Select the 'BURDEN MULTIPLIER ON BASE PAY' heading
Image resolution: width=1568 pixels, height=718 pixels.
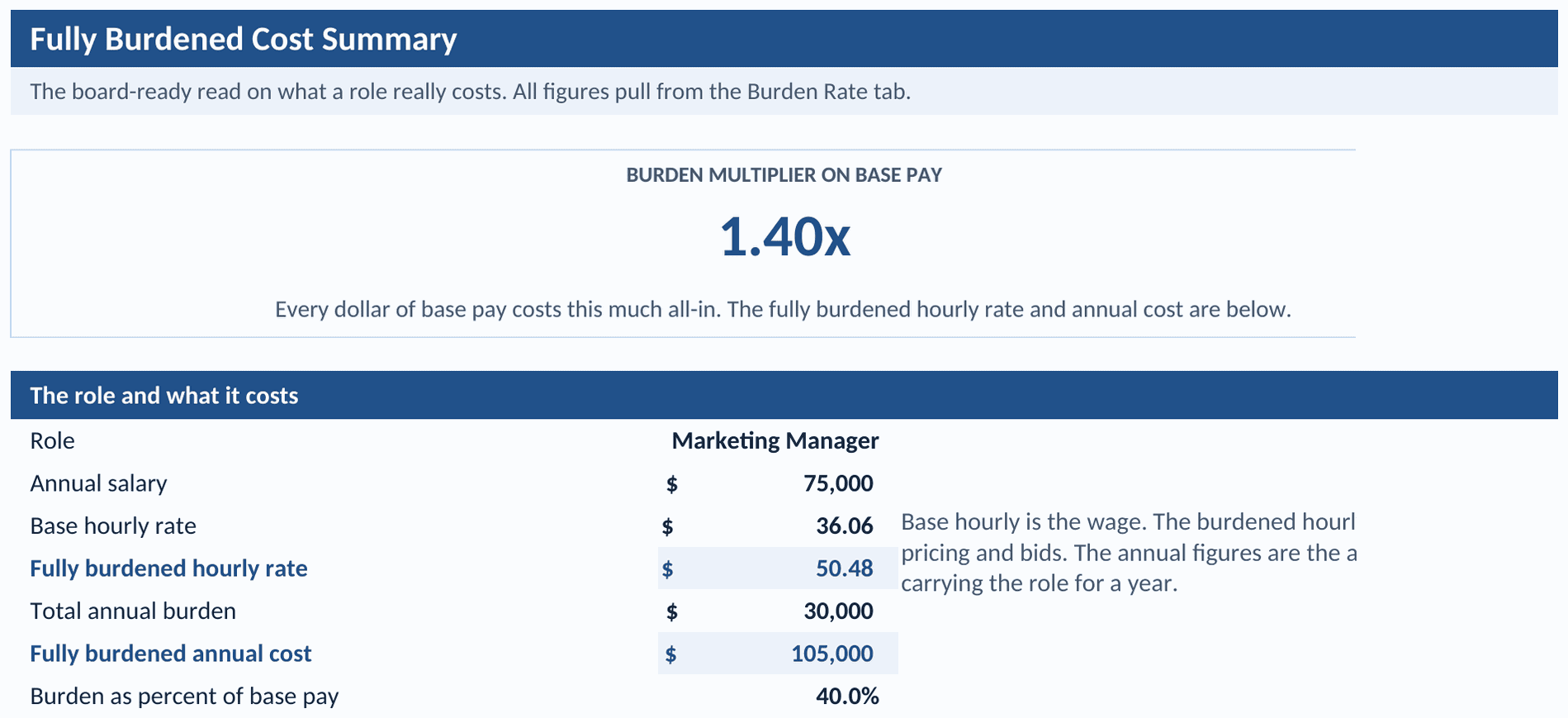tap(784, 175)
